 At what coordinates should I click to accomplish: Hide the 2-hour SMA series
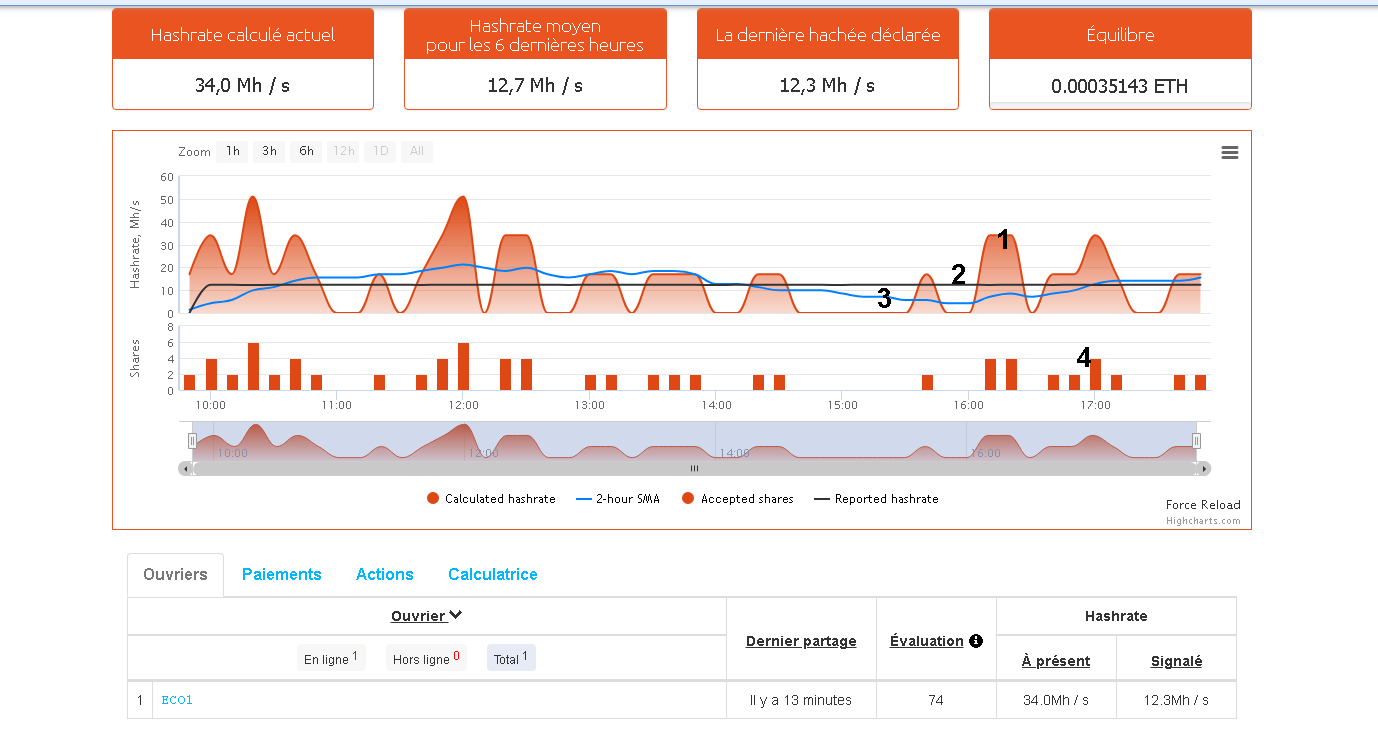618,499
